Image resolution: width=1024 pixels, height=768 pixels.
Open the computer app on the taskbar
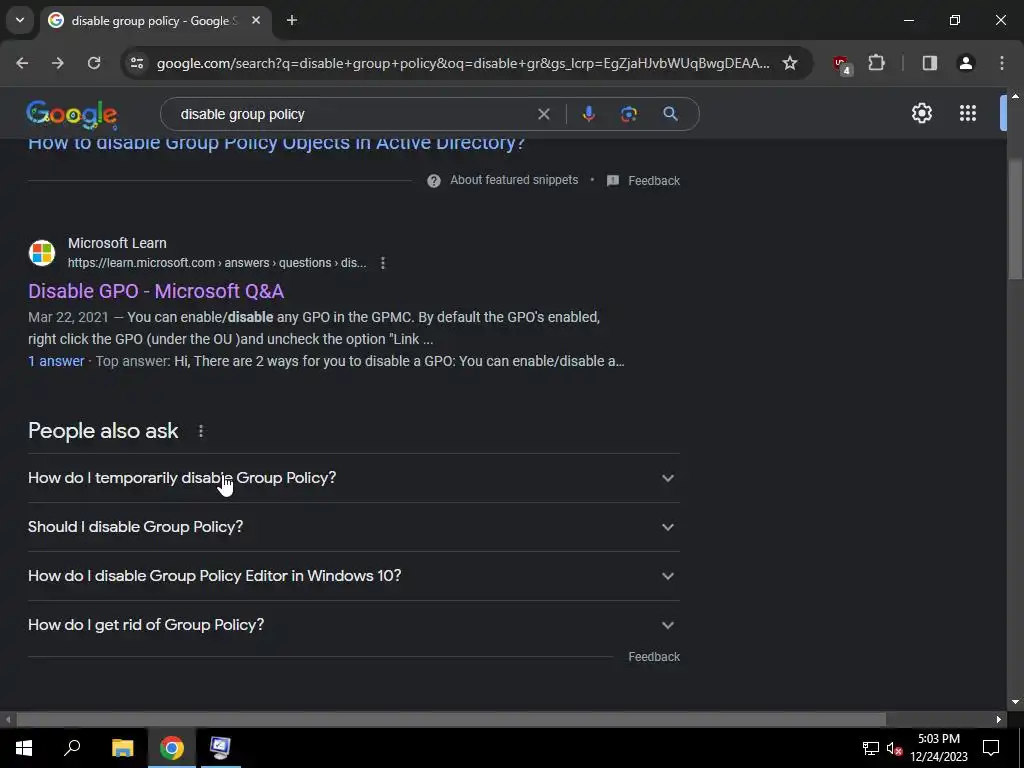pyautogui.click(x=220, y=747)
